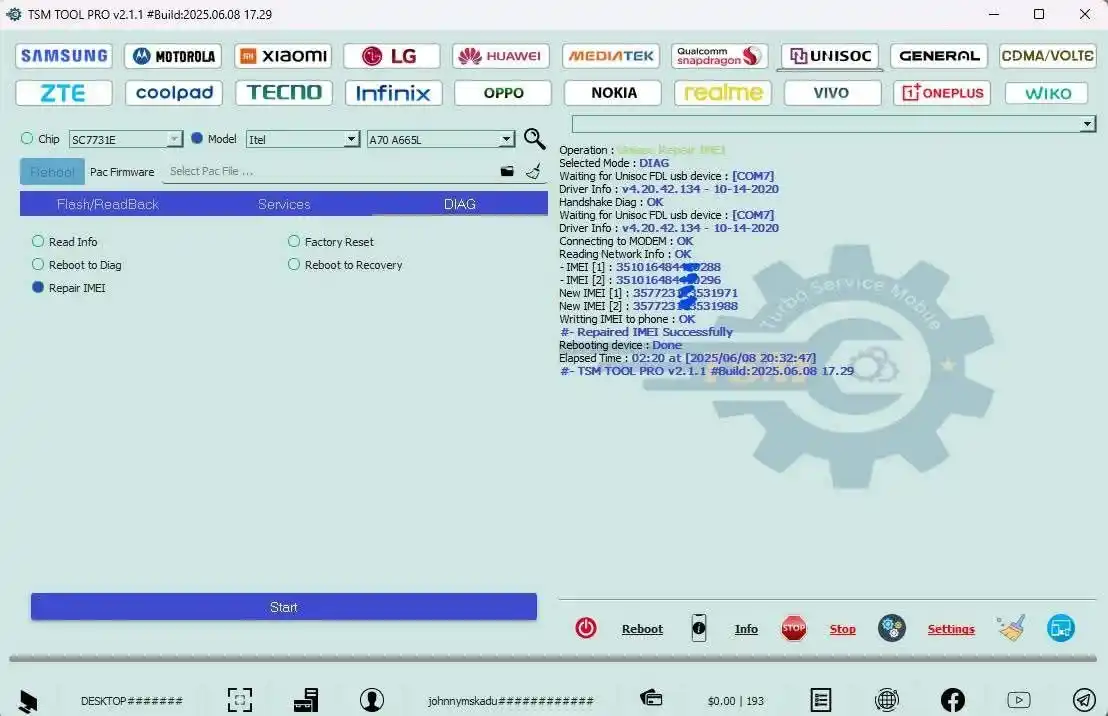Click the red power Reboot icon
The height and width of the screenshot is (716, 1108).
pyautogui.click(x=586, y=628)
